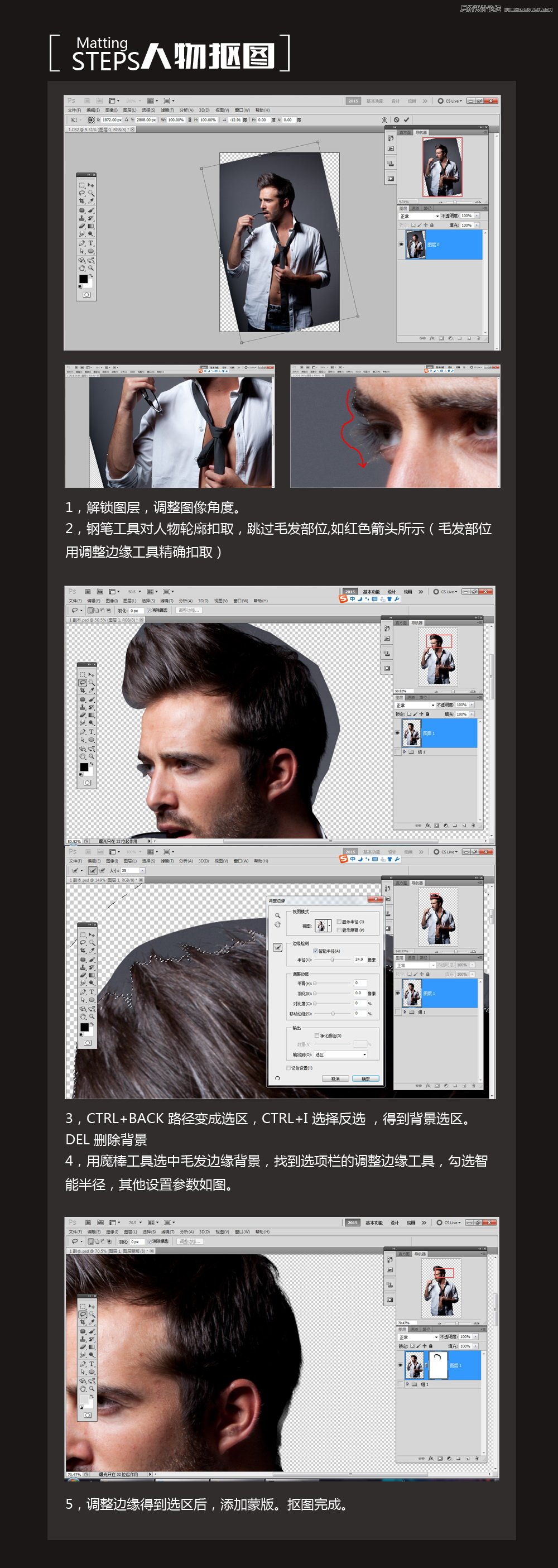The image size is (558, 1568).
Task: Show 组 1 via its visibility box in the 50.5% window
Action: (x=398, y=752)
